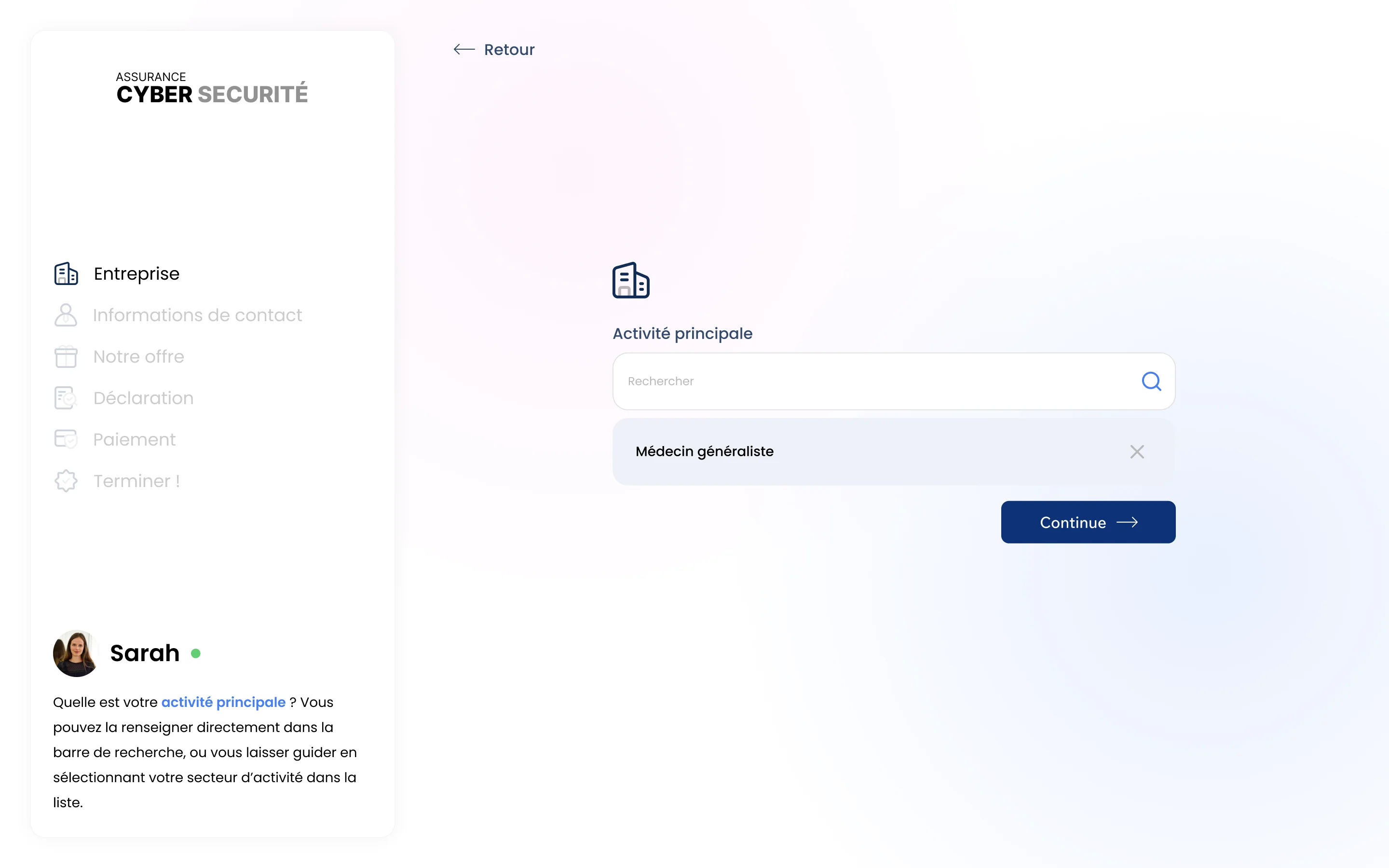Screen dimensions: 1389x868
Task: Click the Entreprise building icon in sidebar
Action: pos(66,274)
